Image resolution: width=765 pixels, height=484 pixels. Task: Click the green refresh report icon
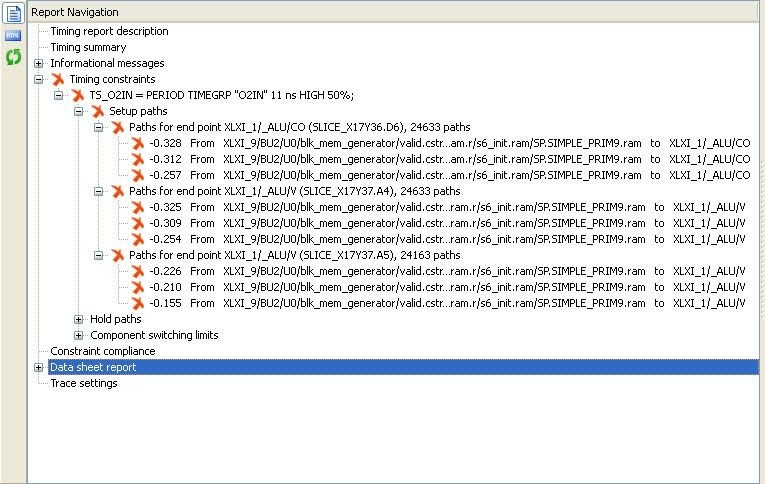point(14,58)
